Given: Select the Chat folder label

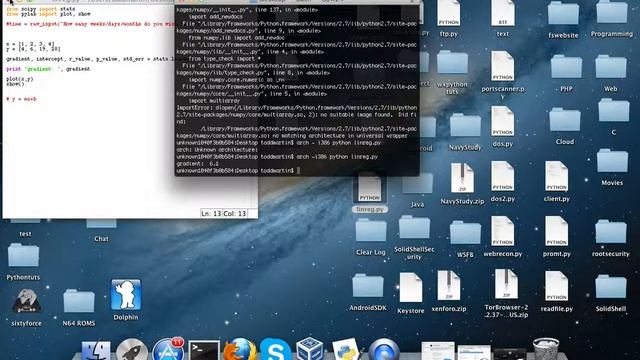Looking at the screenshot, I should point(101,239).
